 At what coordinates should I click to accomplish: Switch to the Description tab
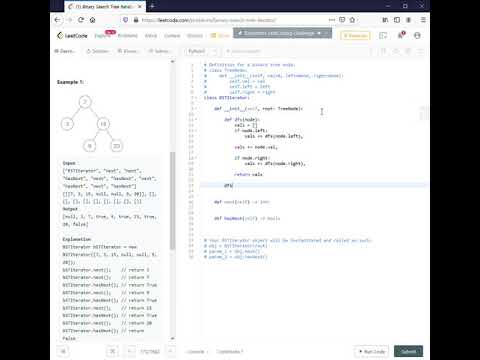pyautogui.click(x=65, y=51)
